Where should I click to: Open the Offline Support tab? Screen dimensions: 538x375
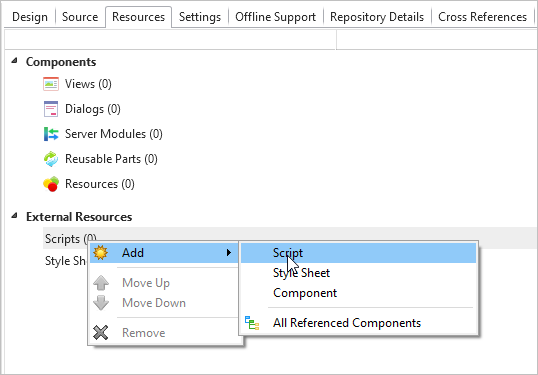(x=276, y=17)
